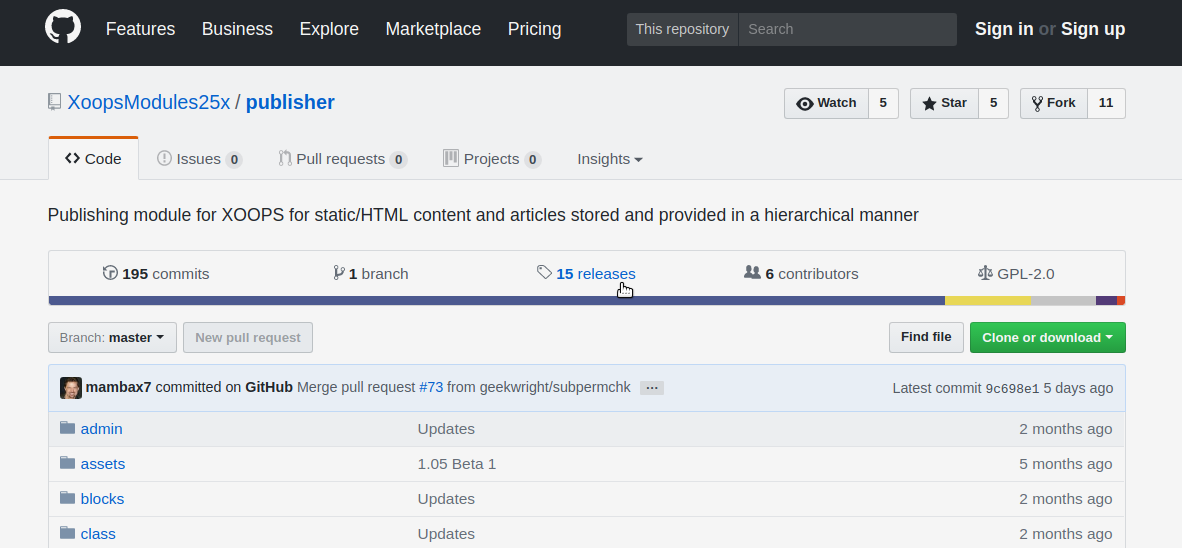The width and height of the screenshot is (1182, 548).
Task: Switch to the Issues tab
Action: (x=199, y=159)
